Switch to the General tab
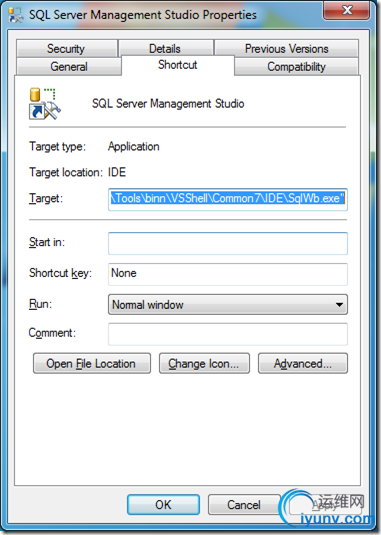Image resolution: width=381 pixels, height=535 pixels. click(69, 67)
